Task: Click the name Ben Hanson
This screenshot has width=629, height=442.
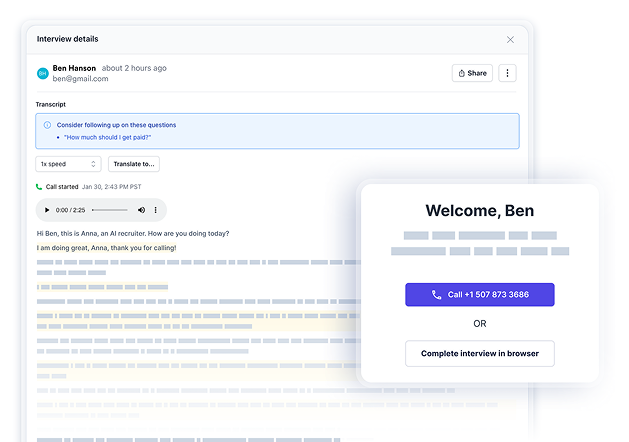Action: click(x=74, y=68)
